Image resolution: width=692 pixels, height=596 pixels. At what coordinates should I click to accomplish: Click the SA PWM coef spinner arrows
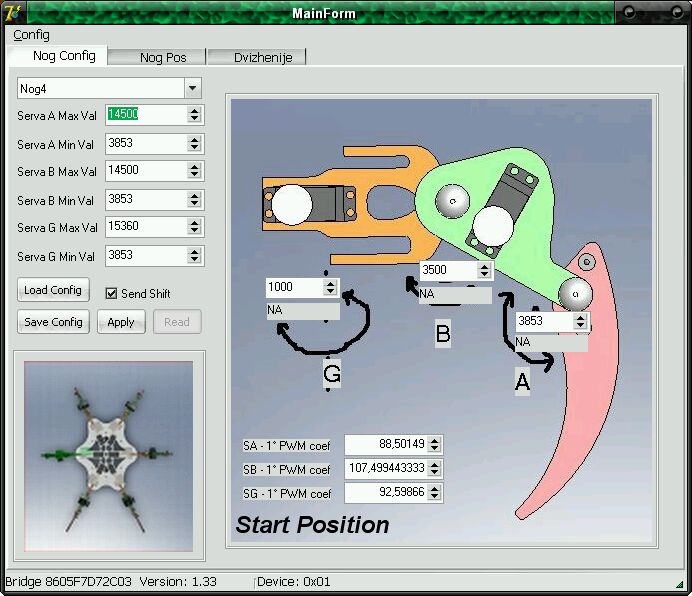pos(434,445)
